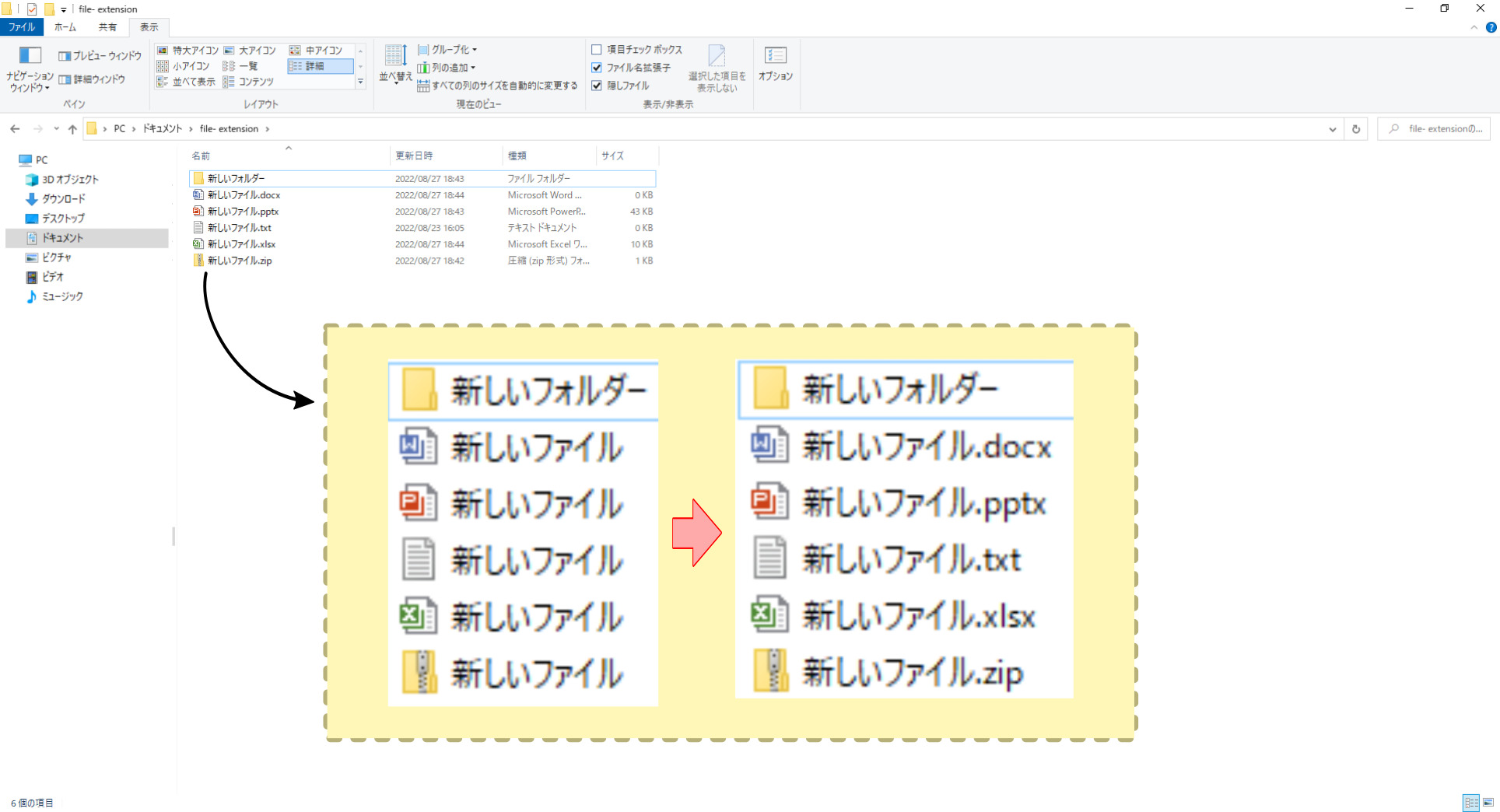Click the Refresh button beside address bar
The height and width of the screenshot is (812, 1500).
pos(1356,129)
